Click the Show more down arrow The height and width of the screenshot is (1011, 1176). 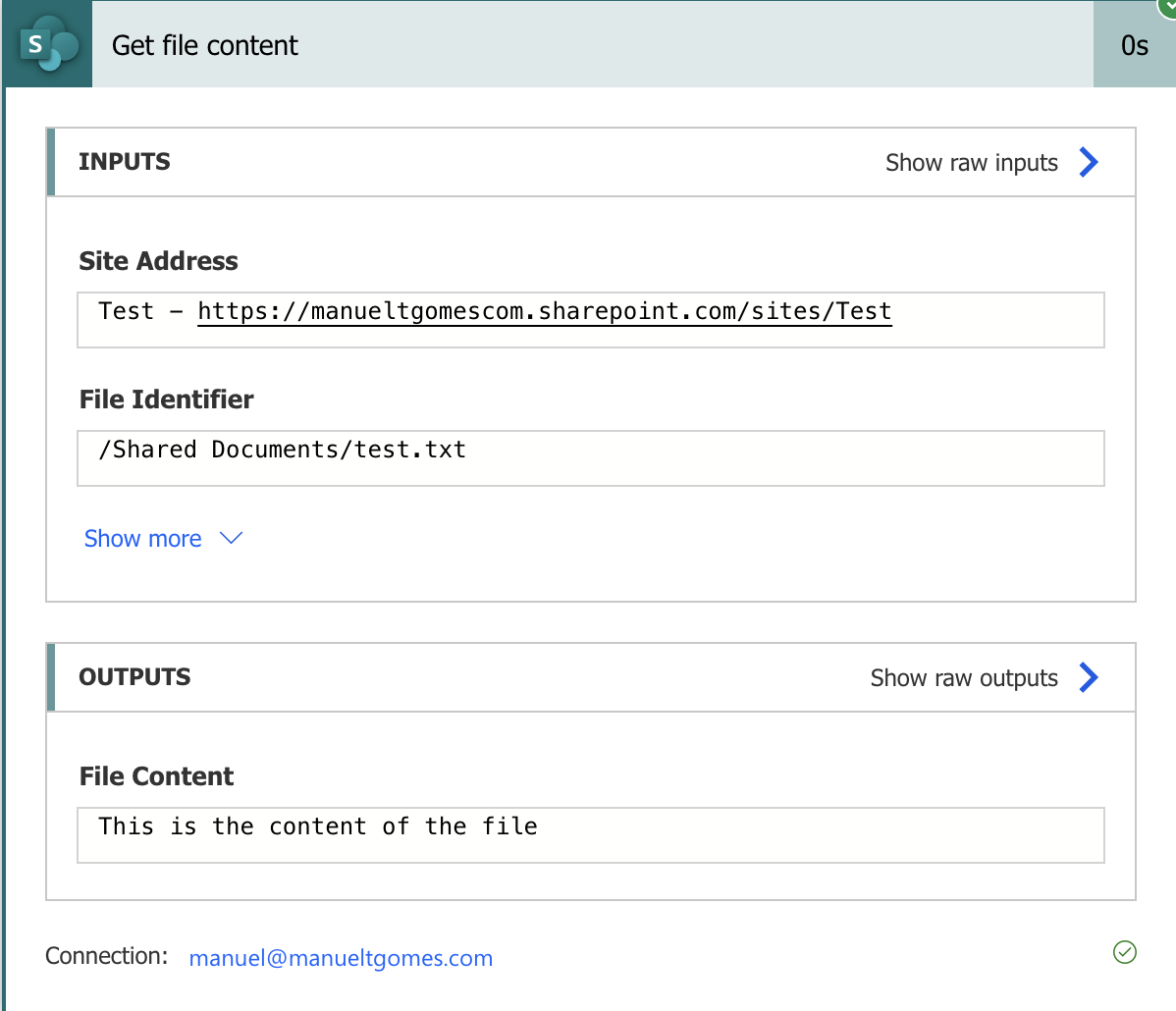(x=231, y=538)
